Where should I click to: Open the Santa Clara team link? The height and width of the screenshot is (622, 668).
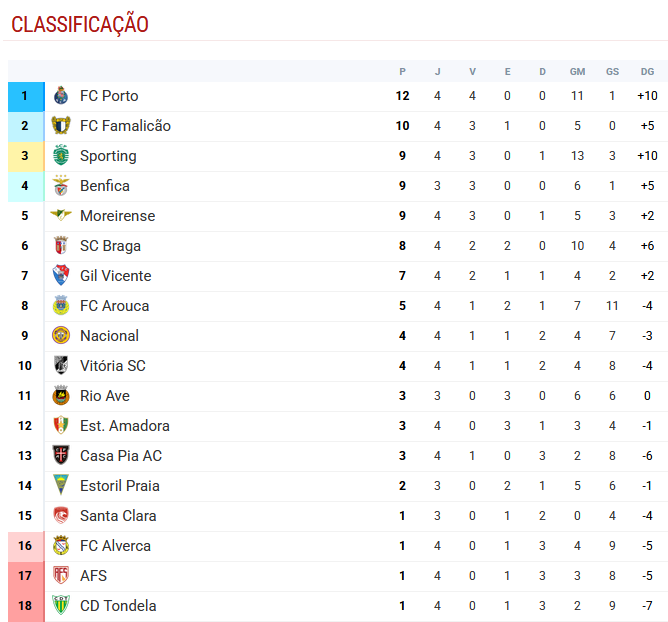point(118,515)
